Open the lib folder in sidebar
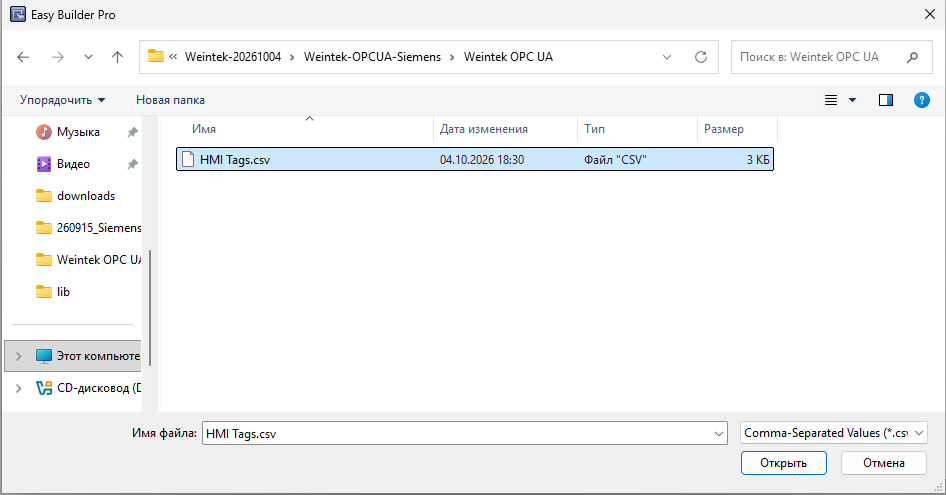The height and width of the screenshot is (495, 946). coord(63,292)
